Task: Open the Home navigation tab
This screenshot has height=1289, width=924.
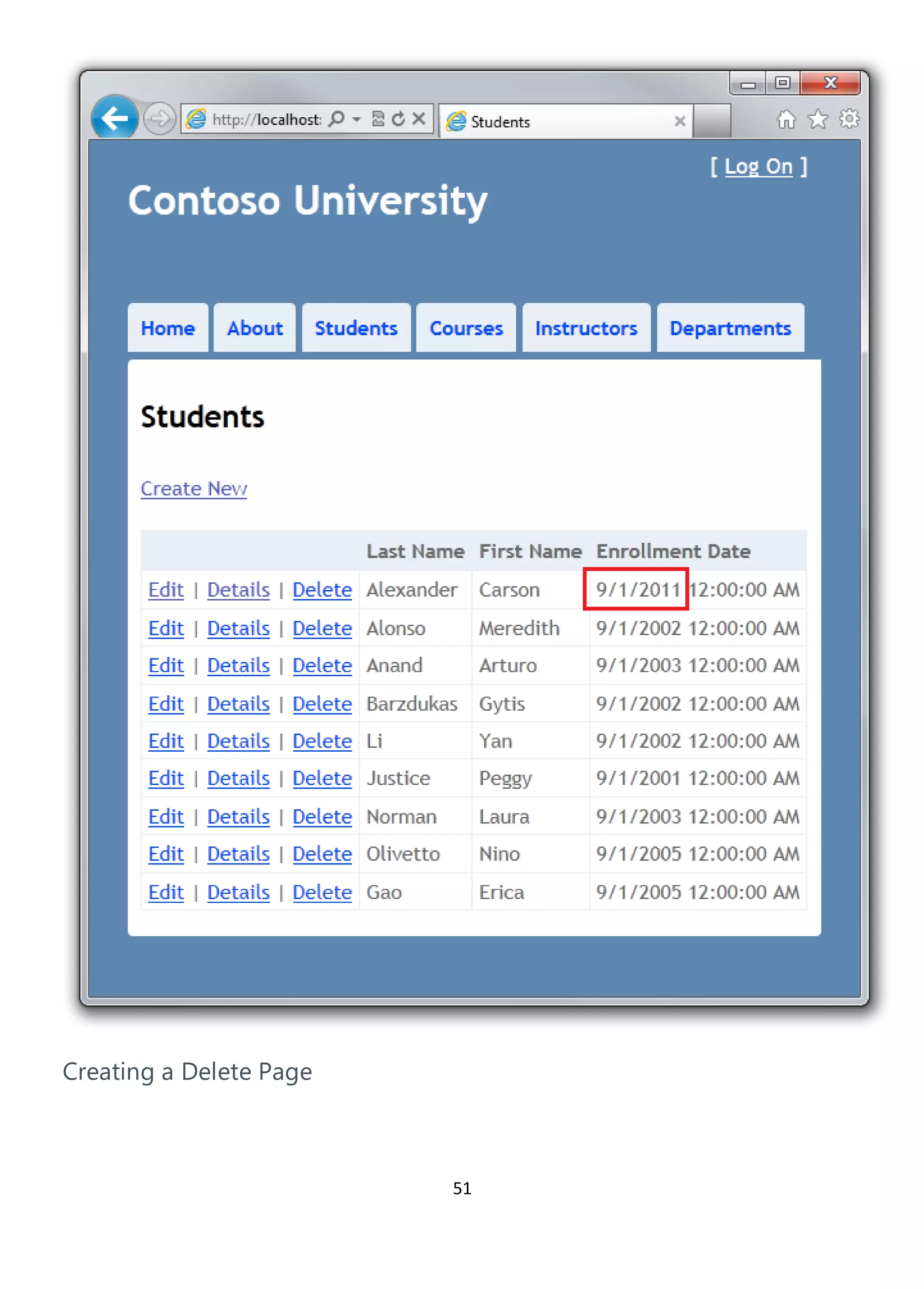Action: 168,328
